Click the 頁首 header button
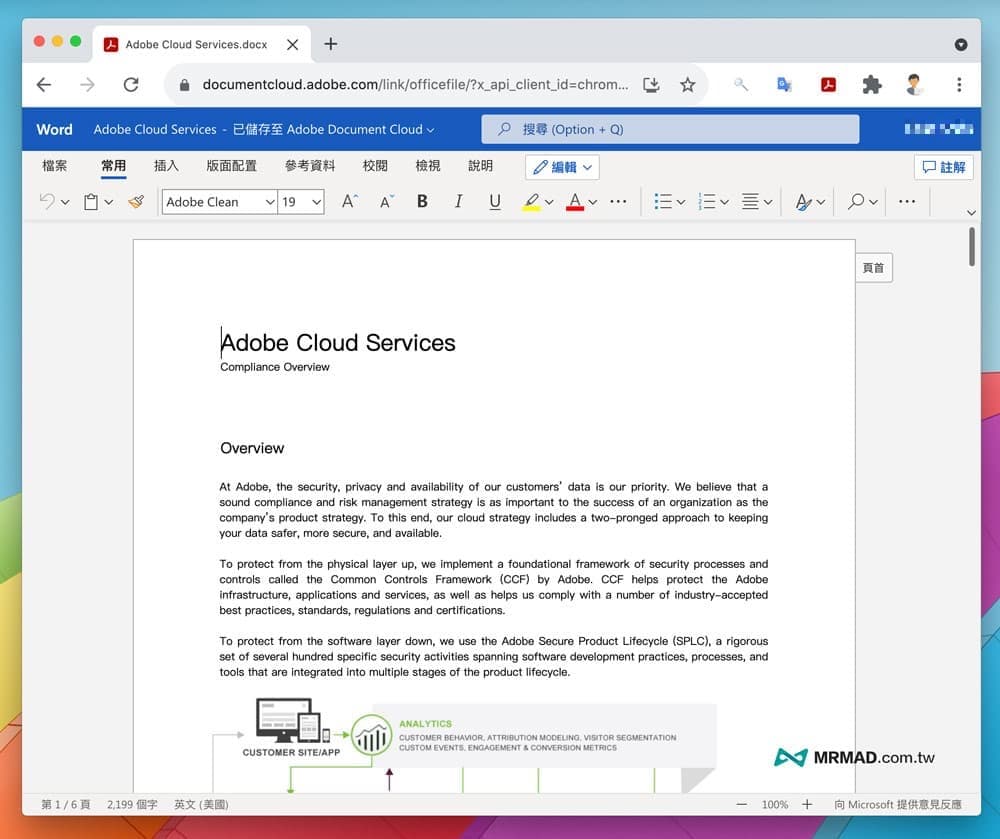 [x=874, y=268]
